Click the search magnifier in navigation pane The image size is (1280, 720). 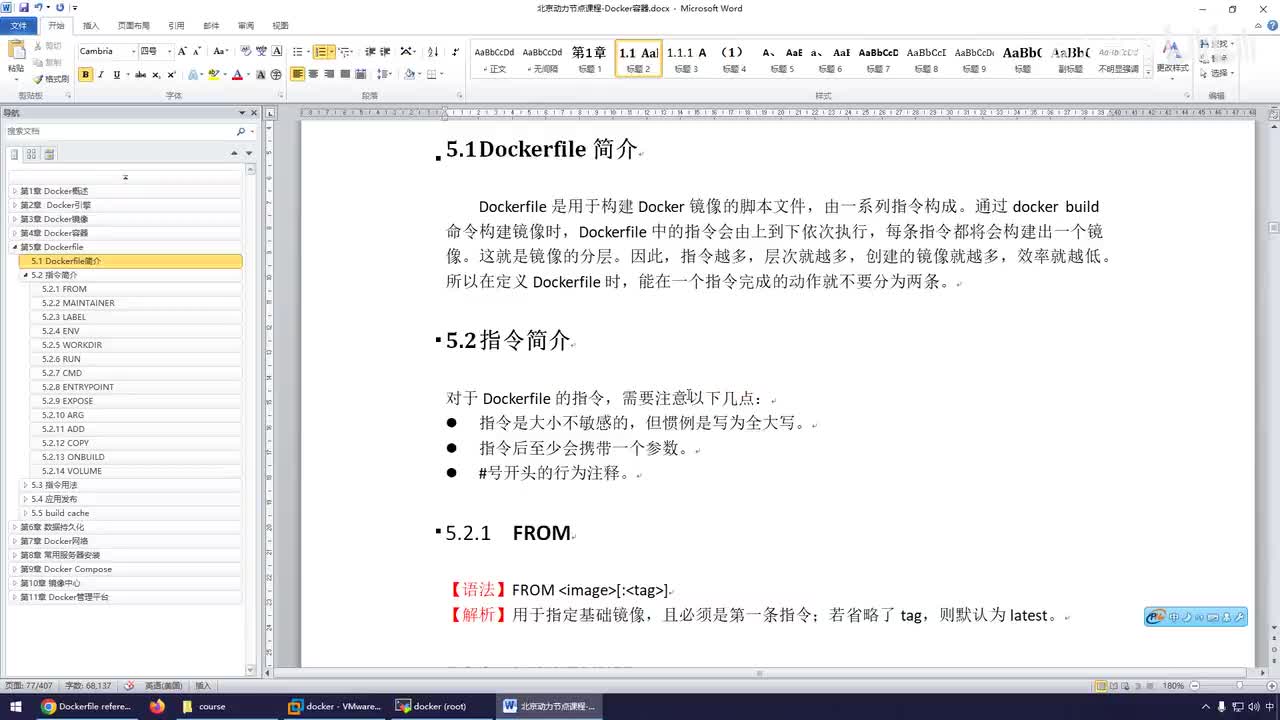[x=240, y=131]
